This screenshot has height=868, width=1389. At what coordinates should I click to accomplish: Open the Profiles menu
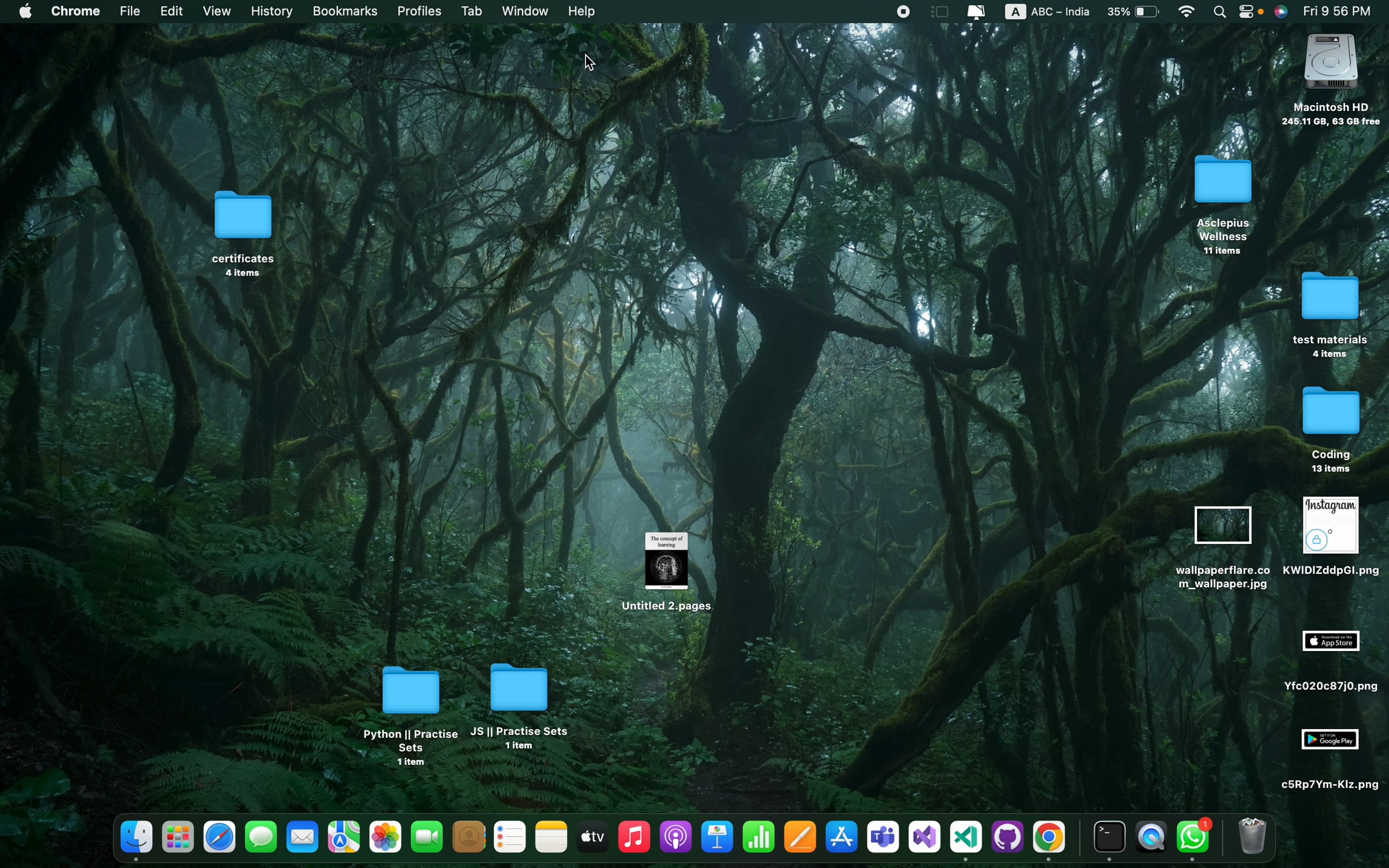(x=419, y=12)
